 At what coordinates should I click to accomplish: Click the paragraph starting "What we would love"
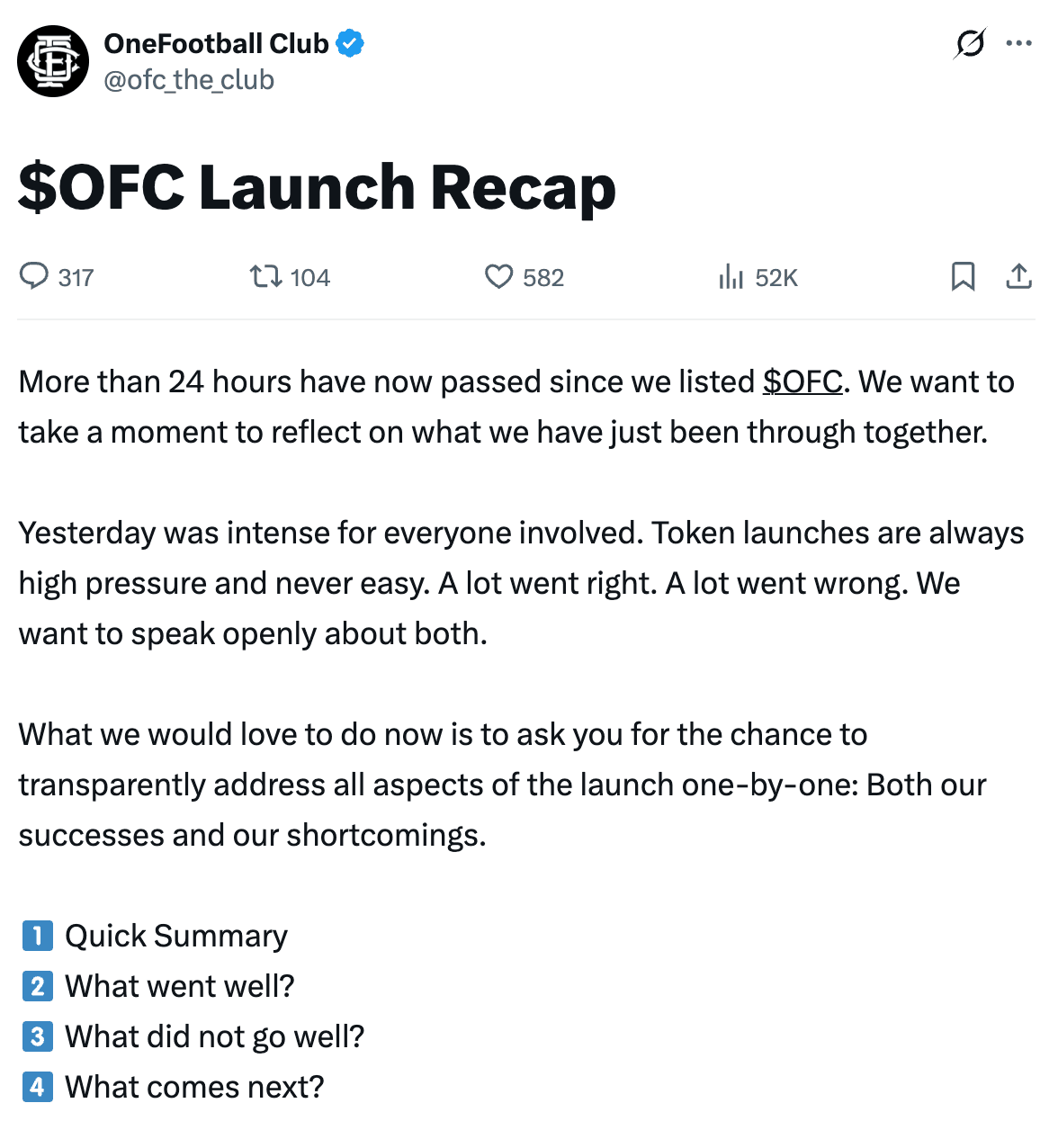pos(502,785)
